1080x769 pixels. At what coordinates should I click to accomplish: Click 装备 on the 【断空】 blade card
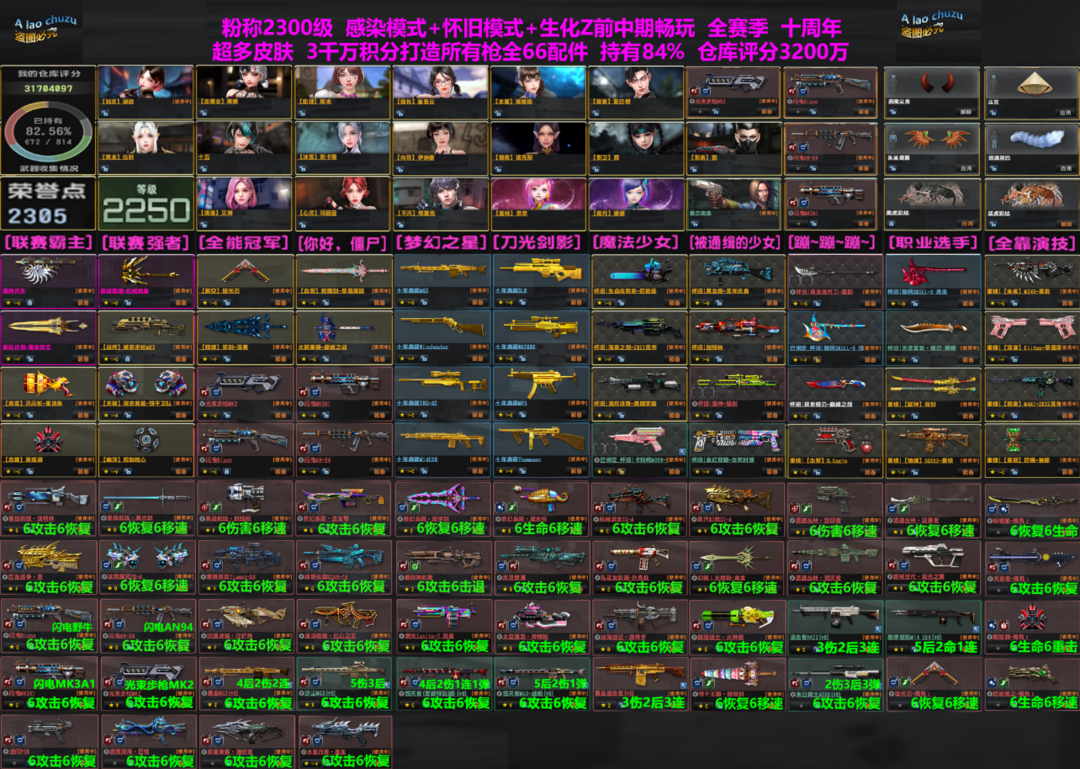(x=280, y=302)
